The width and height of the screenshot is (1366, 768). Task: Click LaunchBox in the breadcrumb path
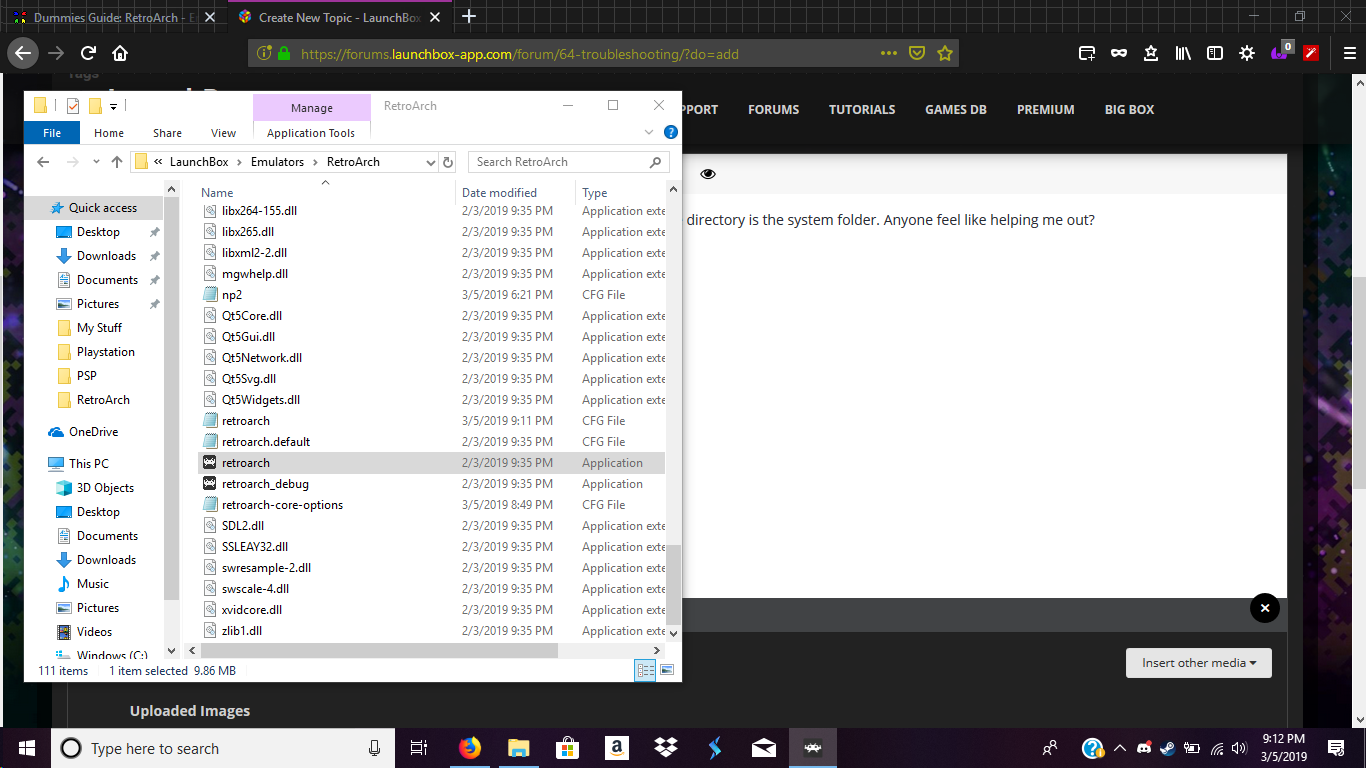coord(199,162)
